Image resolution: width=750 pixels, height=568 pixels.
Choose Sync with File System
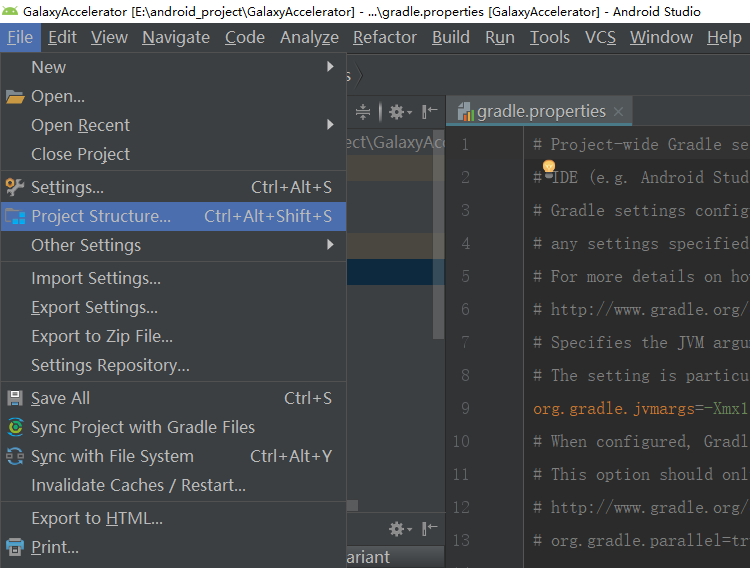point(173,457)
